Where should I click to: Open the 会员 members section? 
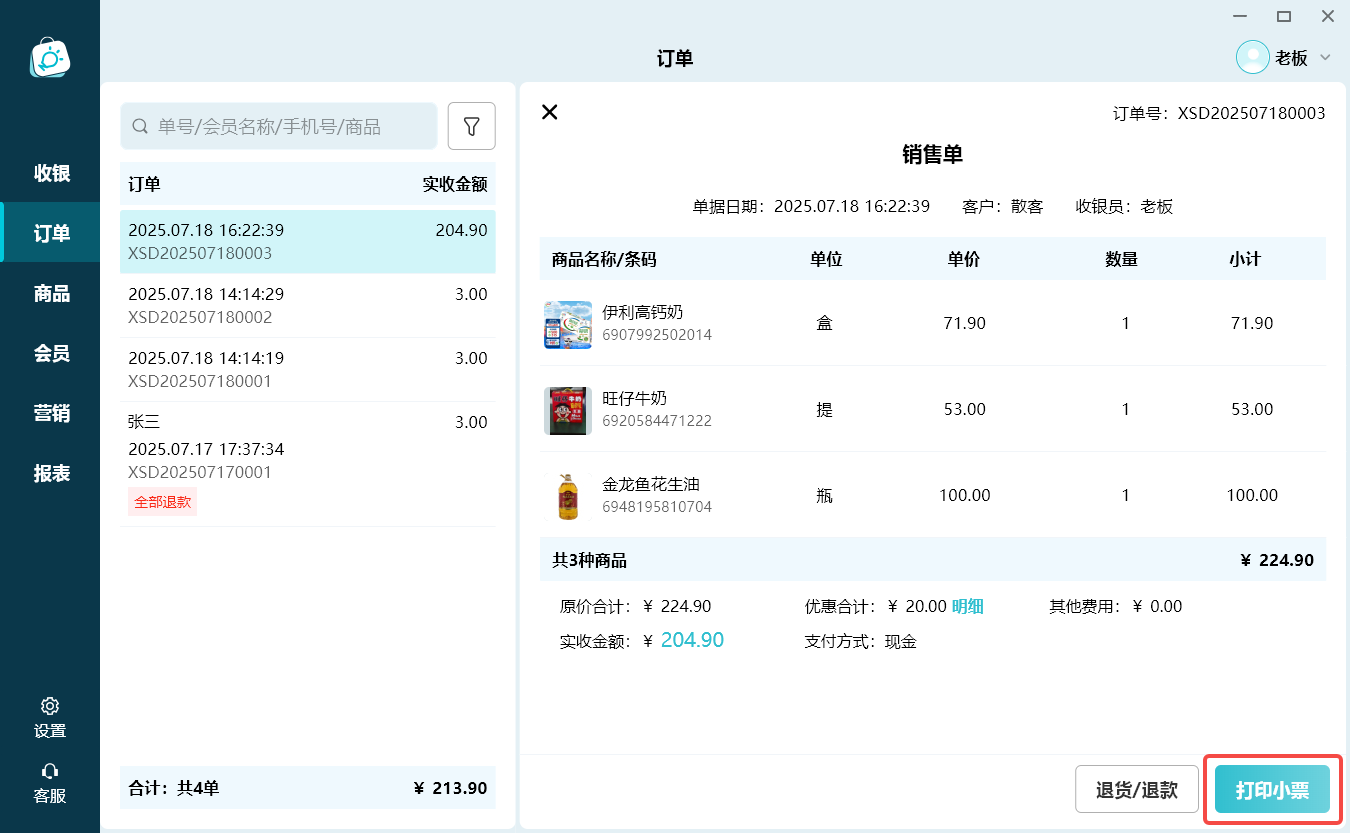51,353
